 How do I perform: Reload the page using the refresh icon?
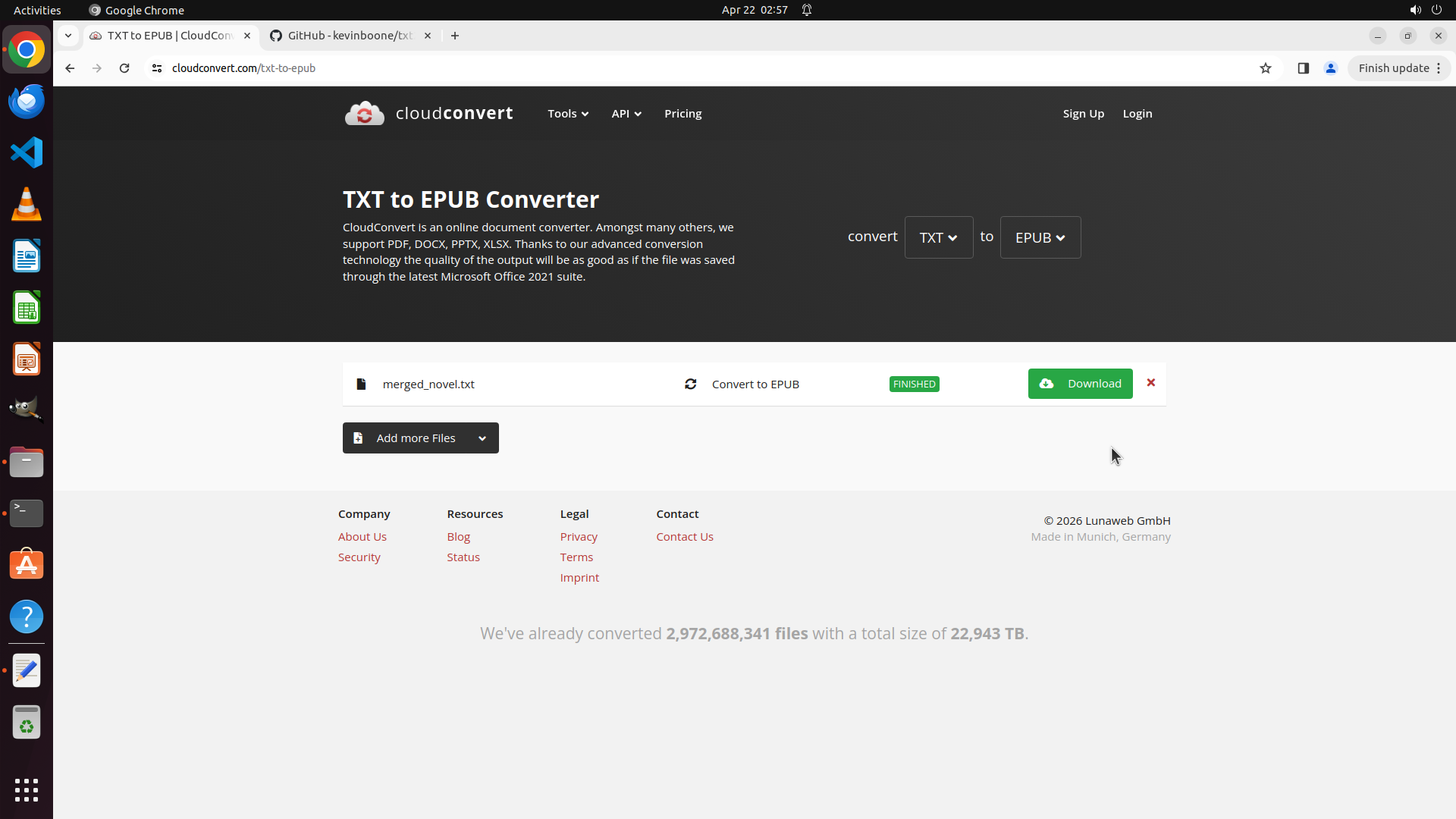tap(124, 68)
